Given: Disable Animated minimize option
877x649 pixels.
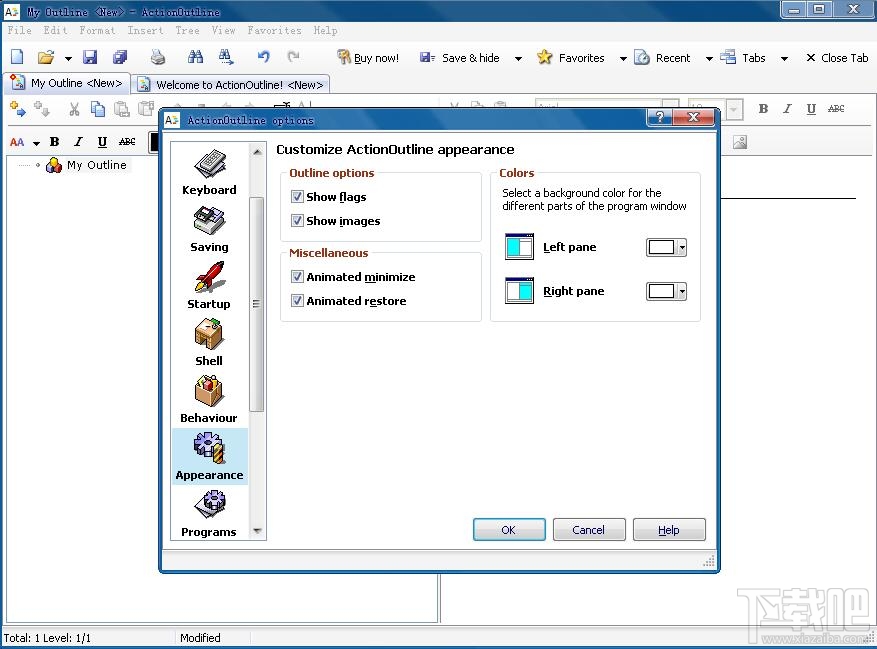Looking at the screenshot, I should pos(297,276).
